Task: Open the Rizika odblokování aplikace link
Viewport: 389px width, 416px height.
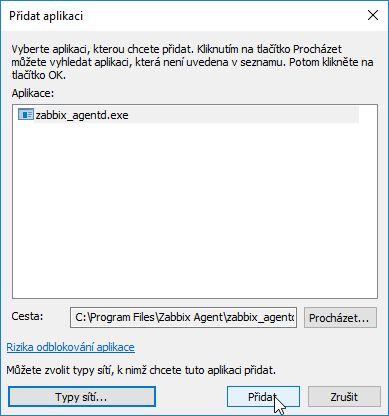Action: [71, 347]
